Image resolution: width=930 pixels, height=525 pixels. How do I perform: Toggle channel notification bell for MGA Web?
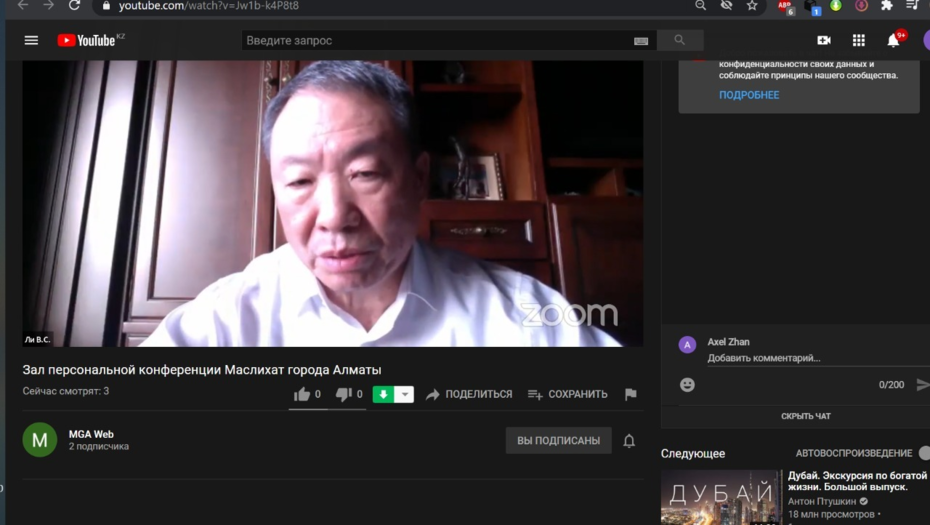point(629,440)
